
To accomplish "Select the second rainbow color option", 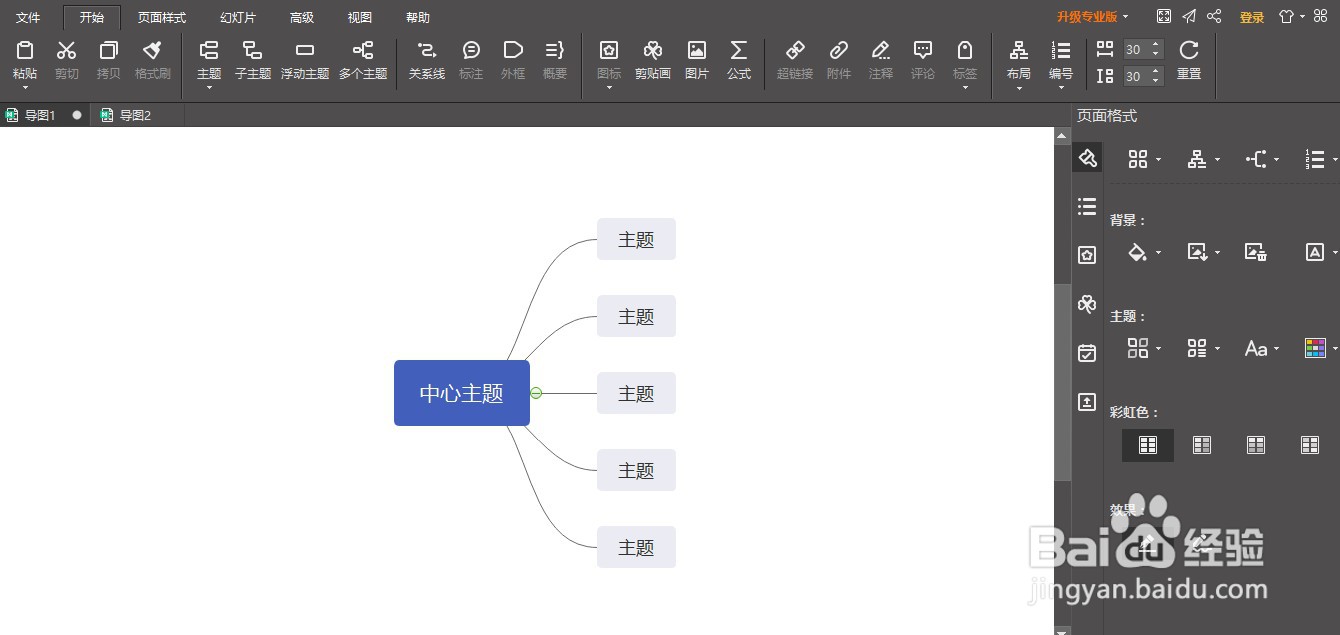I will click(x=1202, y=445).
